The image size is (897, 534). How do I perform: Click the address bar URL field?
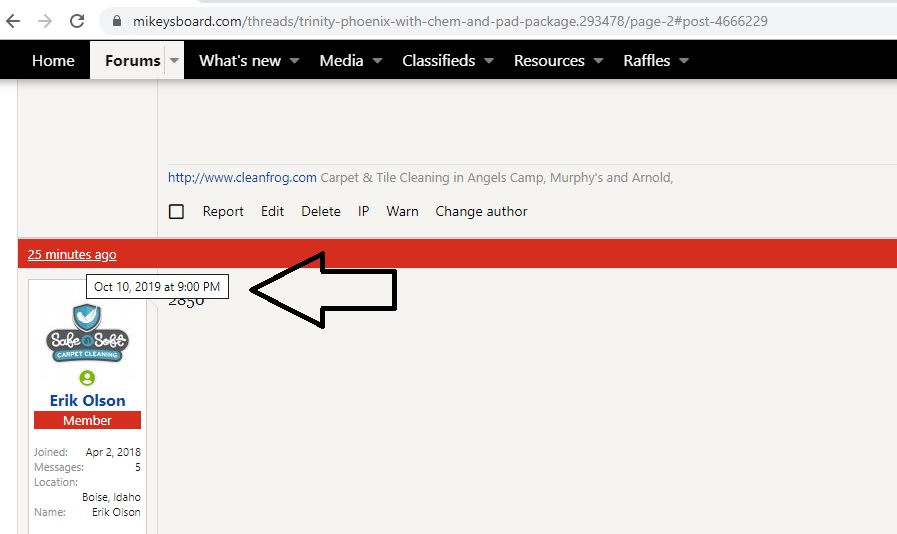450,21
